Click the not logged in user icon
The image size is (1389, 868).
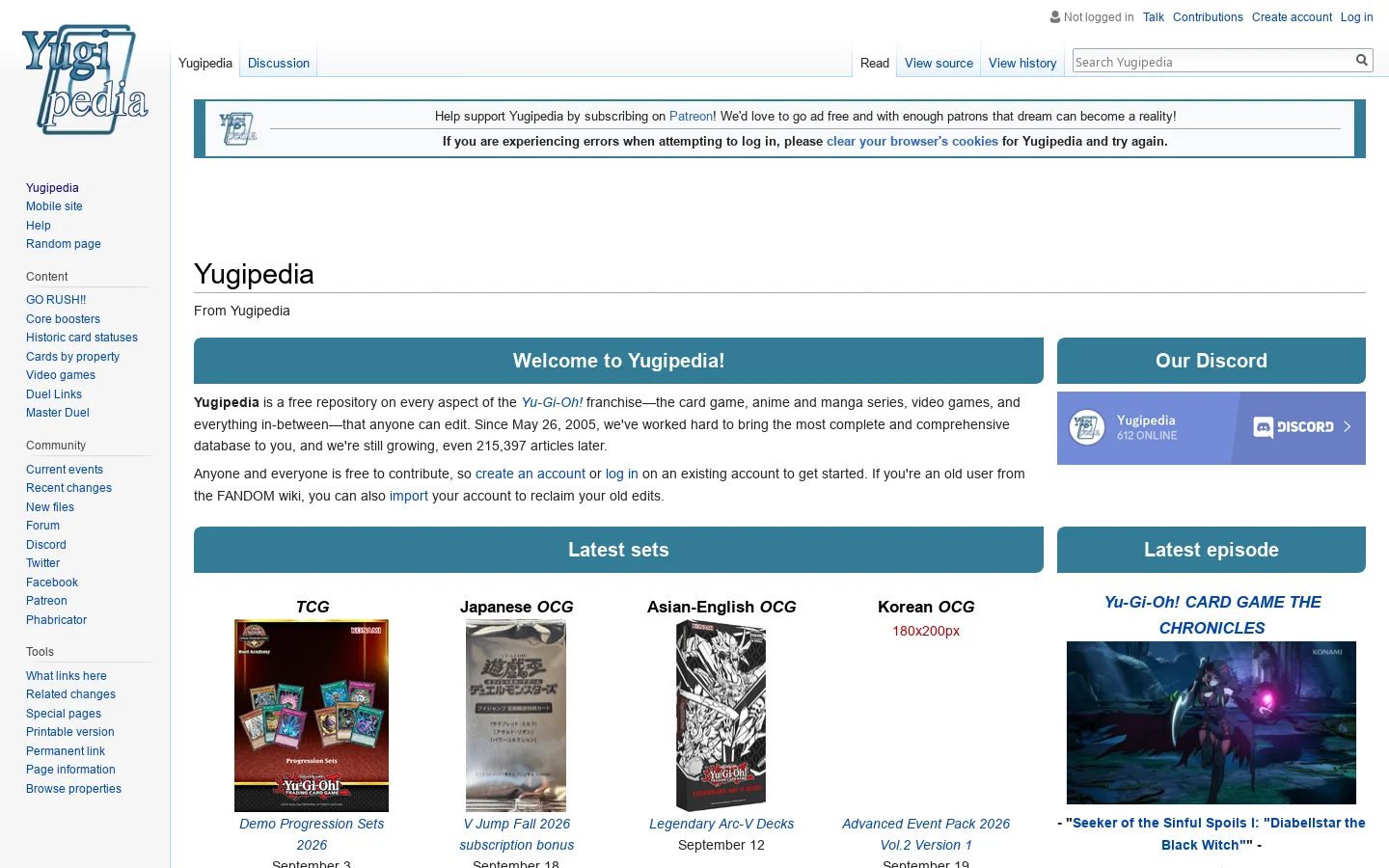[x=1055, y=17]
